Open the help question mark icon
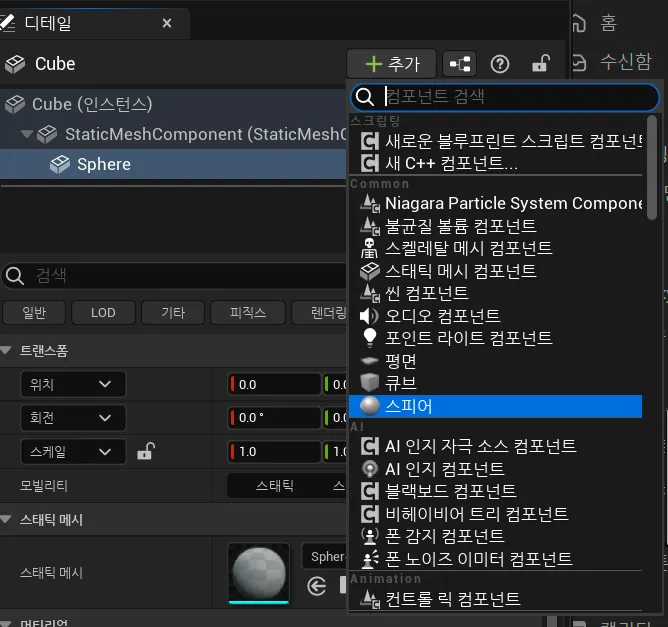The width and height of the screenshot is (668, 627). click(x=500, y=64)
